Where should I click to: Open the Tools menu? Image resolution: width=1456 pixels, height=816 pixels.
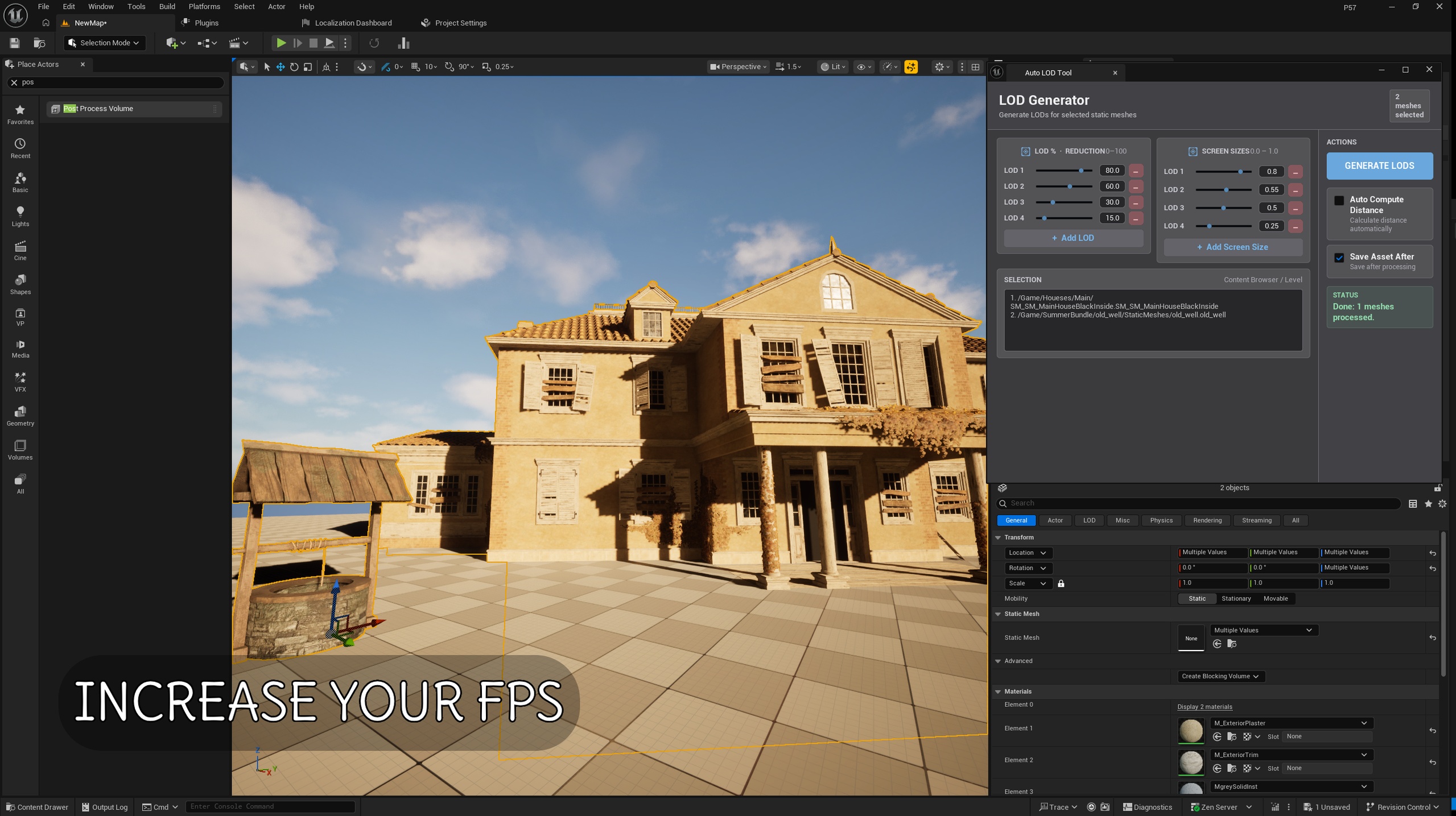pos(136,7)
